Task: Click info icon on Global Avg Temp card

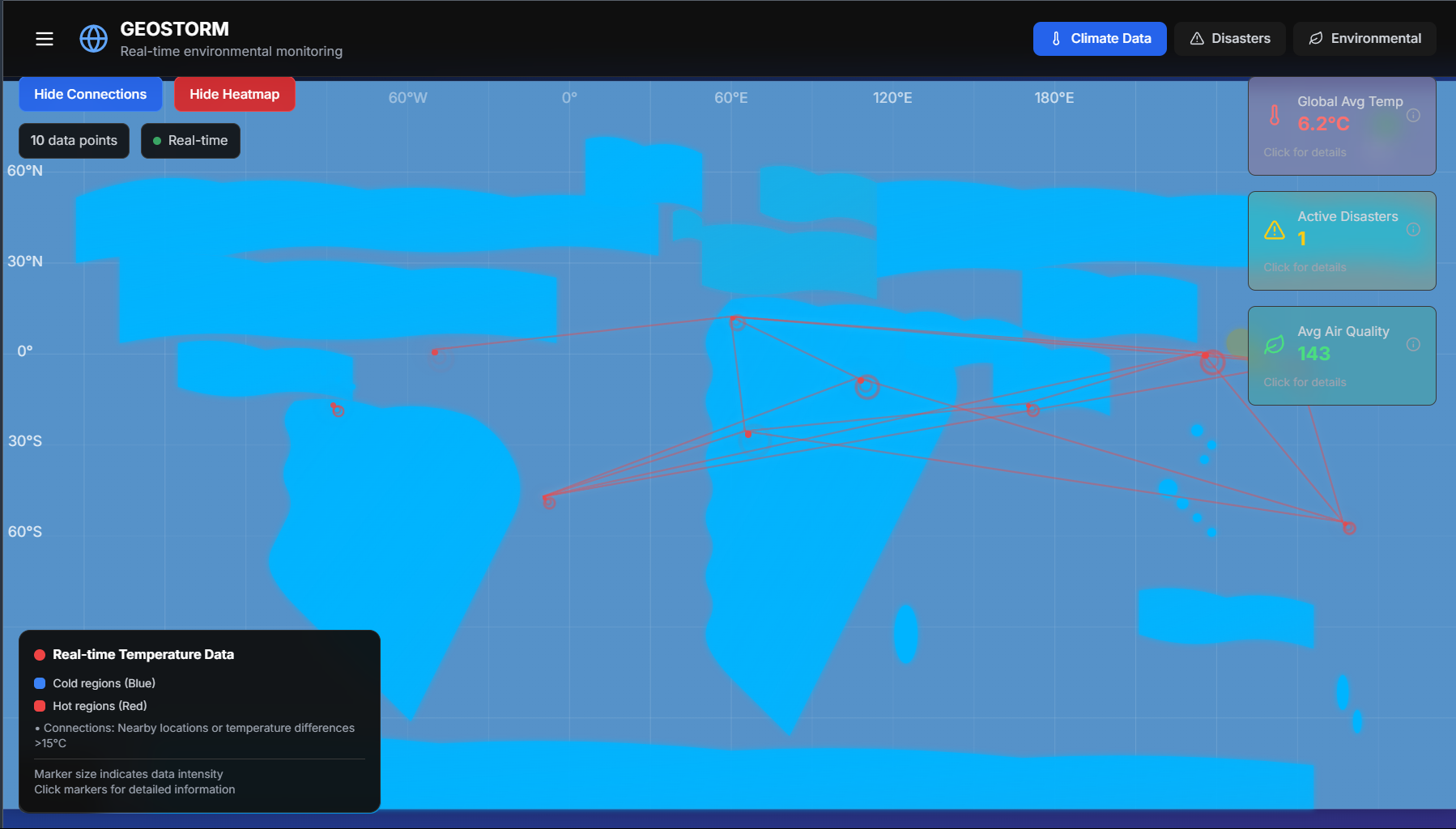Action: [1413, 115]
